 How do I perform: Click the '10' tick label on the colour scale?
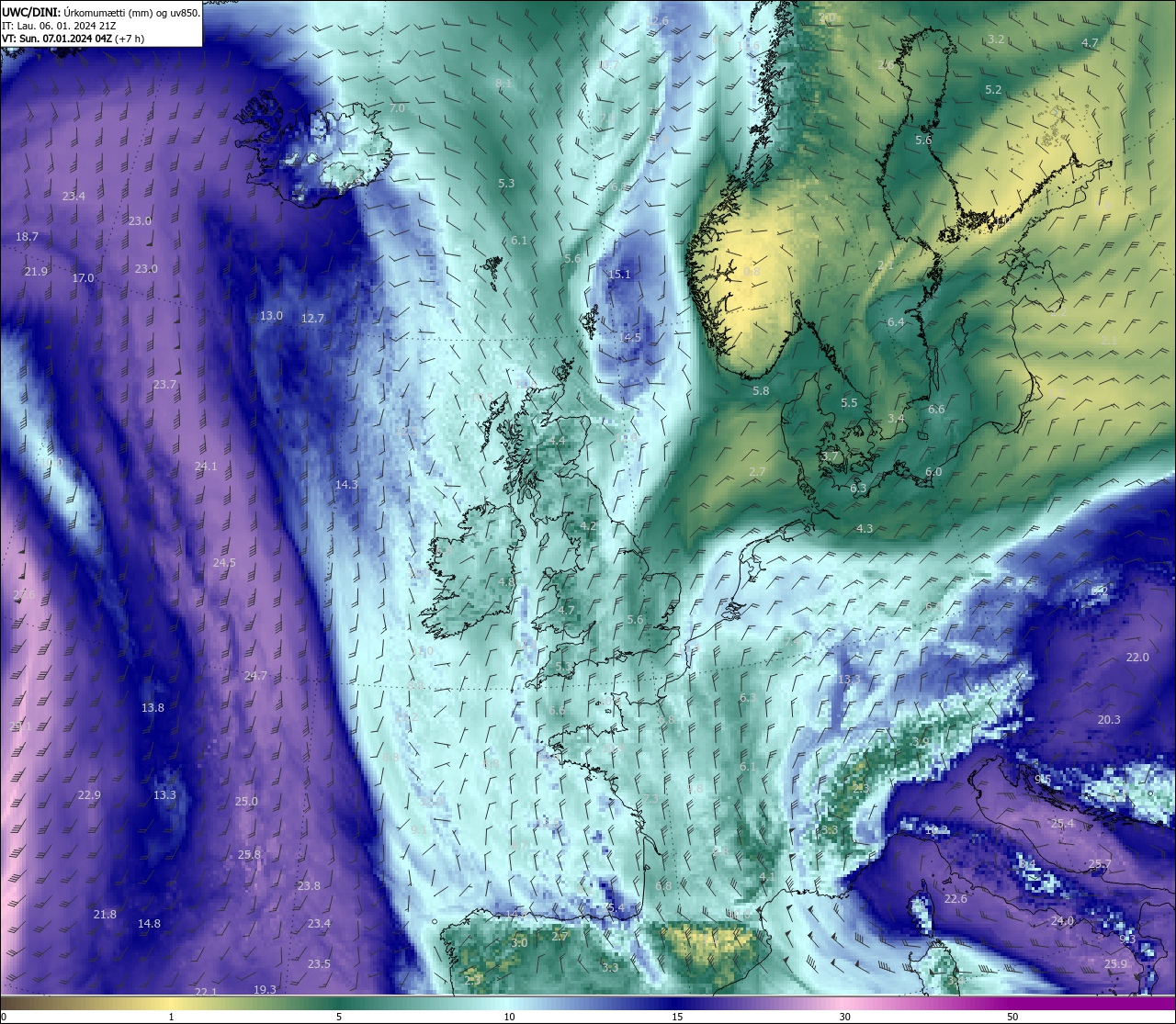508,1017
